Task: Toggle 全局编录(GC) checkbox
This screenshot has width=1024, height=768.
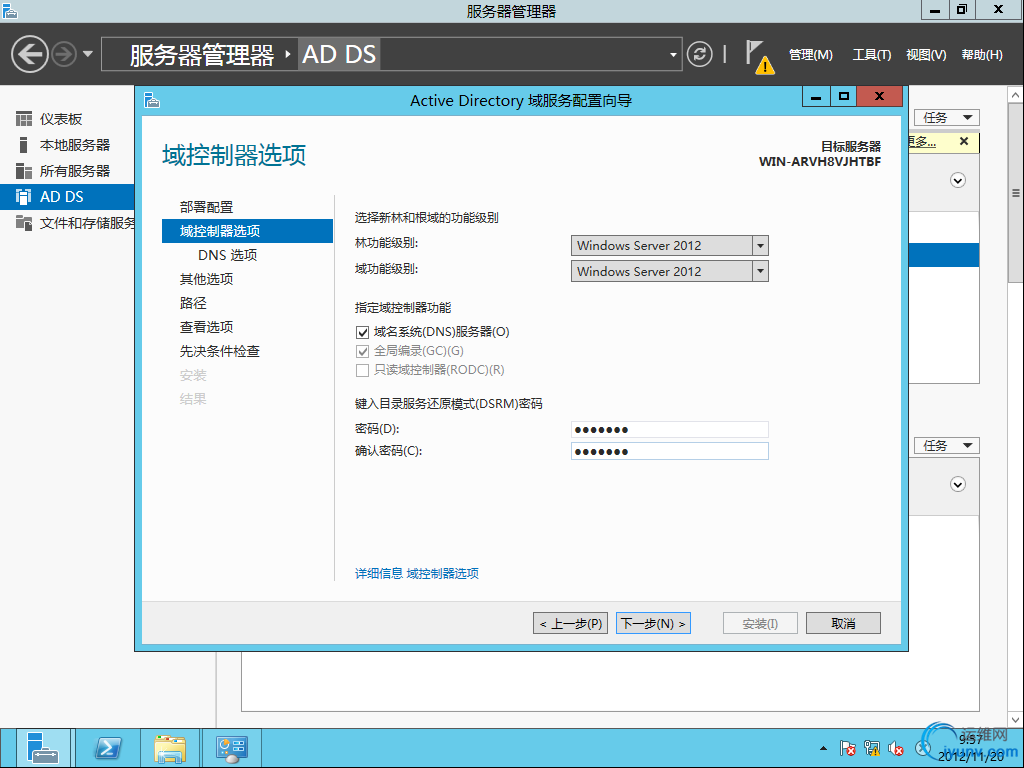Action: [x=362, y=351]
